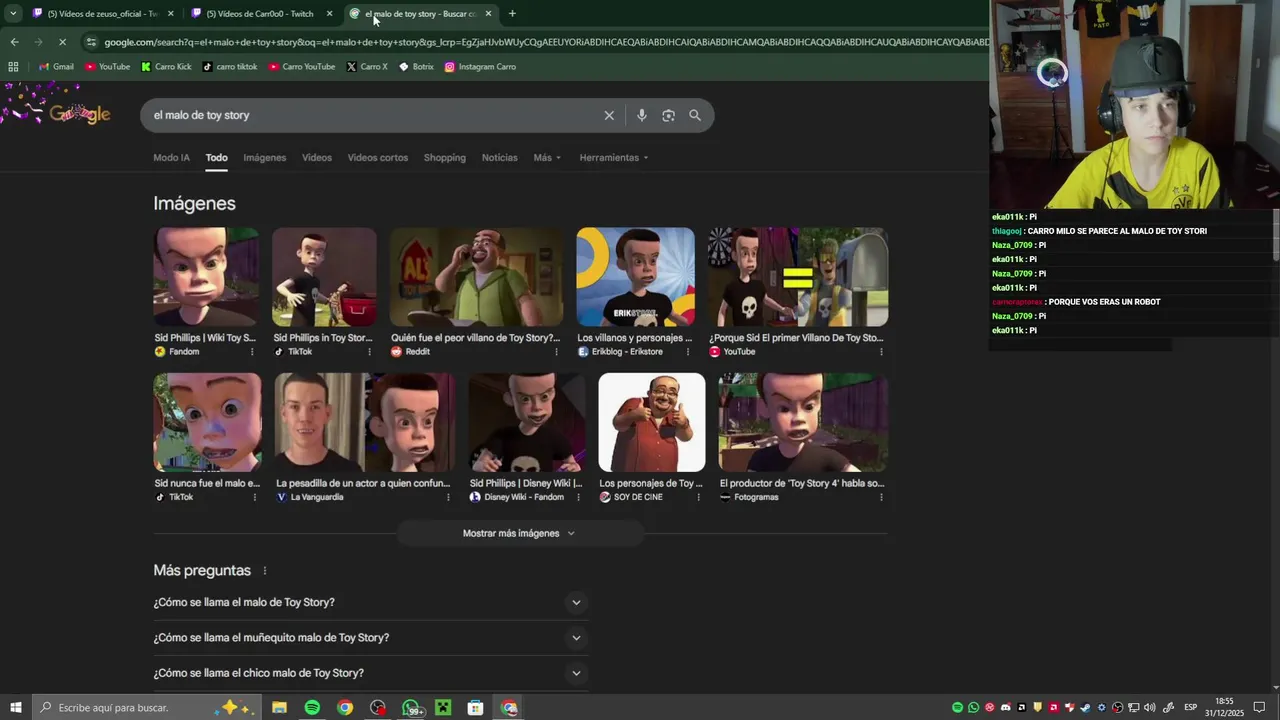The image size is (1280, 720).
Task: Open the Gmail bookmark
Action: pyautogui.click(x=56, y=67)
